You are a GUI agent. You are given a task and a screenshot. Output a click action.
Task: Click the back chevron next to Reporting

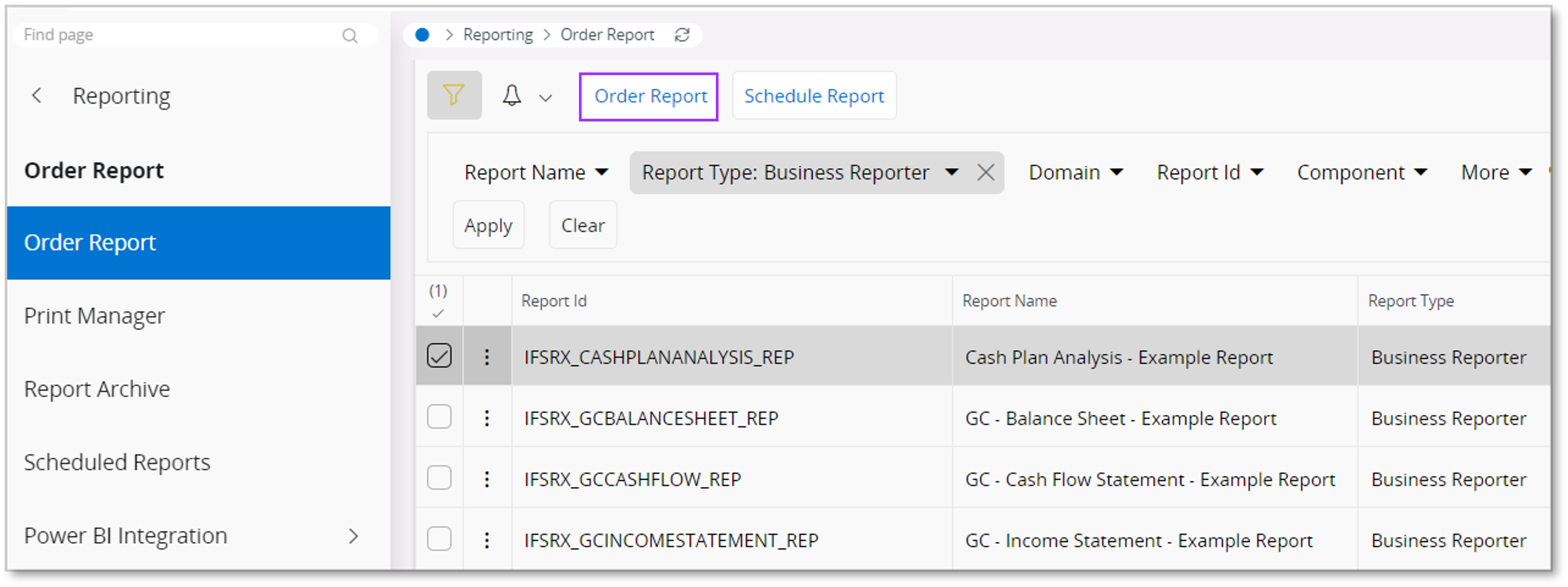(x=37, y=95)
